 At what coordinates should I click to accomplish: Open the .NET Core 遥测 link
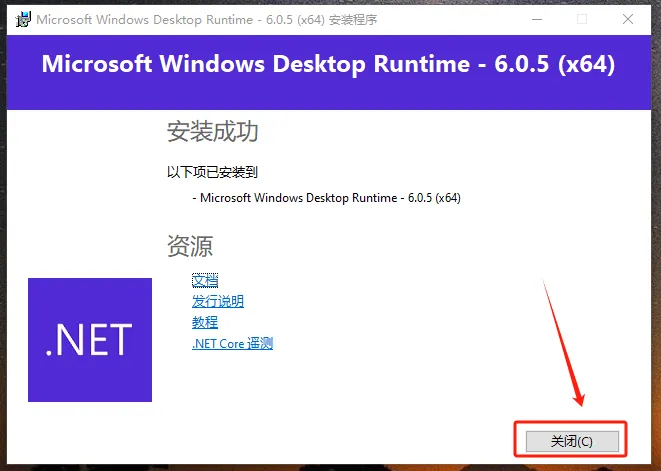point(232,343)
